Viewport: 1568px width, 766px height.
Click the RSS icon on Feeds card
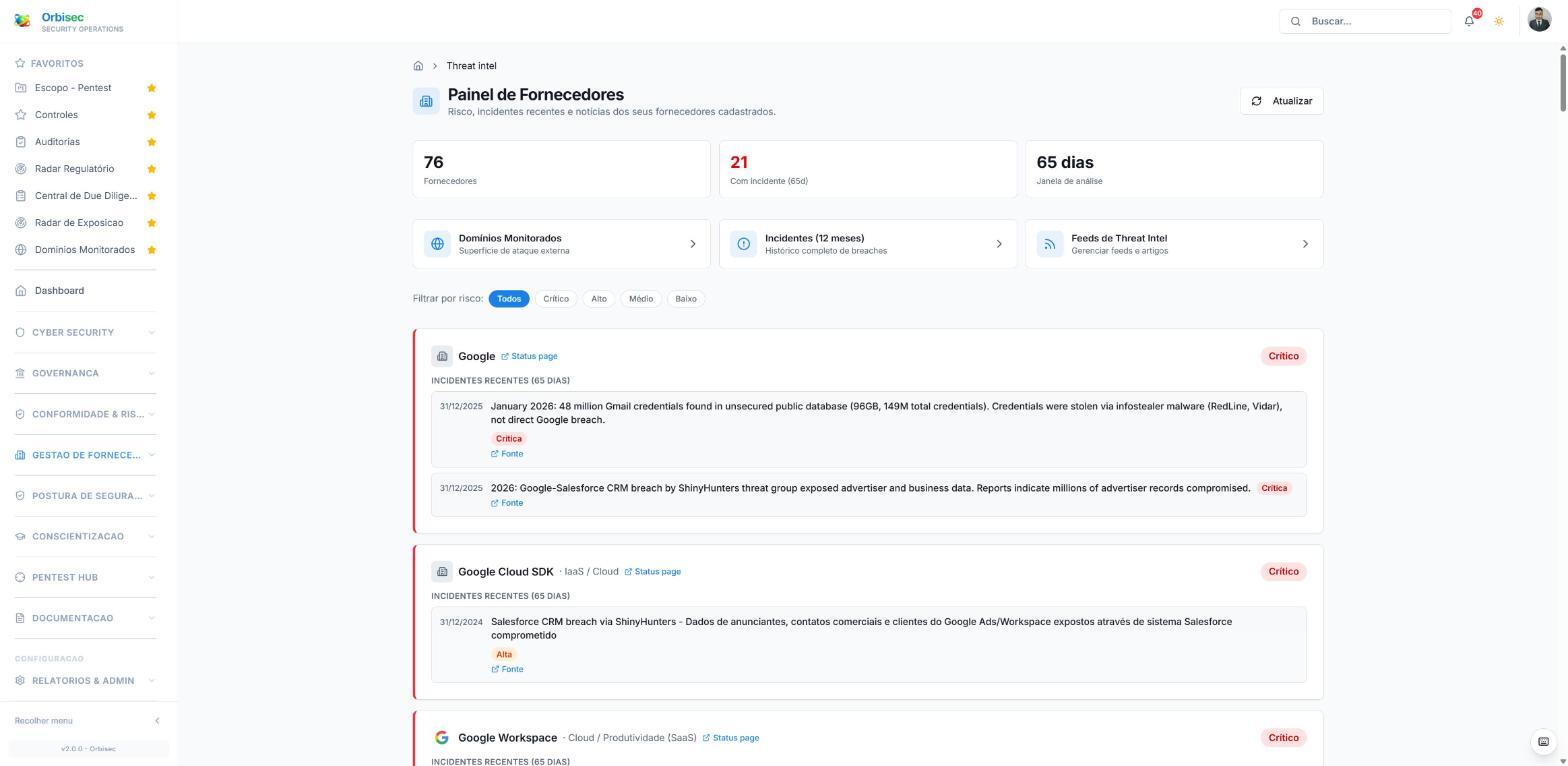1050,244
